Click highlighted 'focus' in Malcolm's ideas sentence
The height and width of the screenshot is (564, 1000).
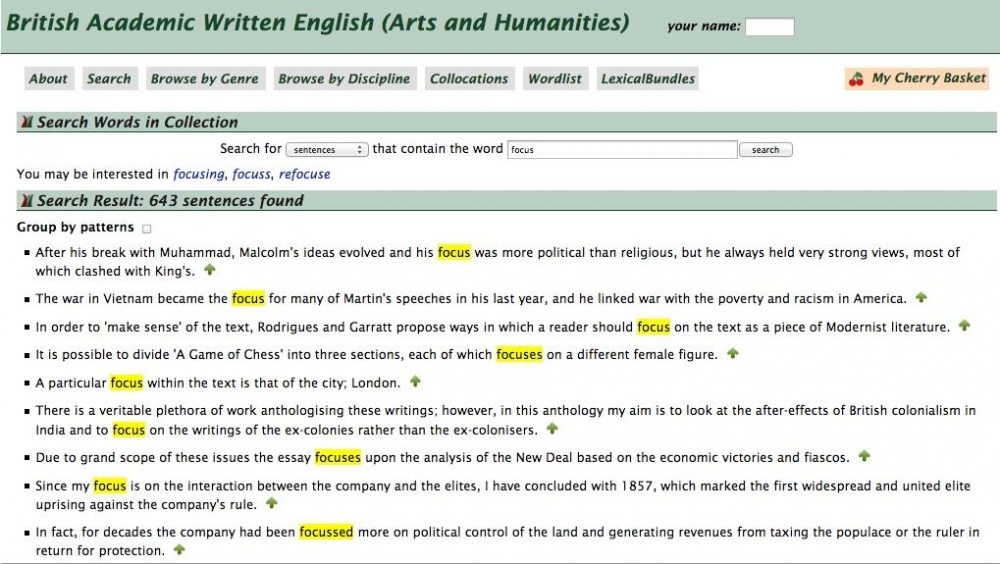[x=454, y=252]
